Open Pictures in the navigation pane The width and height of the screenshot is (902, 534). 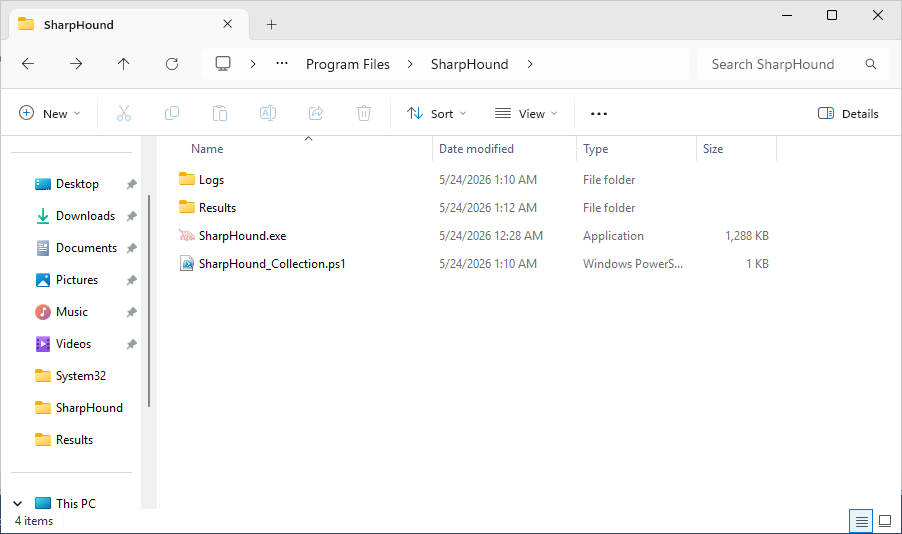[77, 280]
